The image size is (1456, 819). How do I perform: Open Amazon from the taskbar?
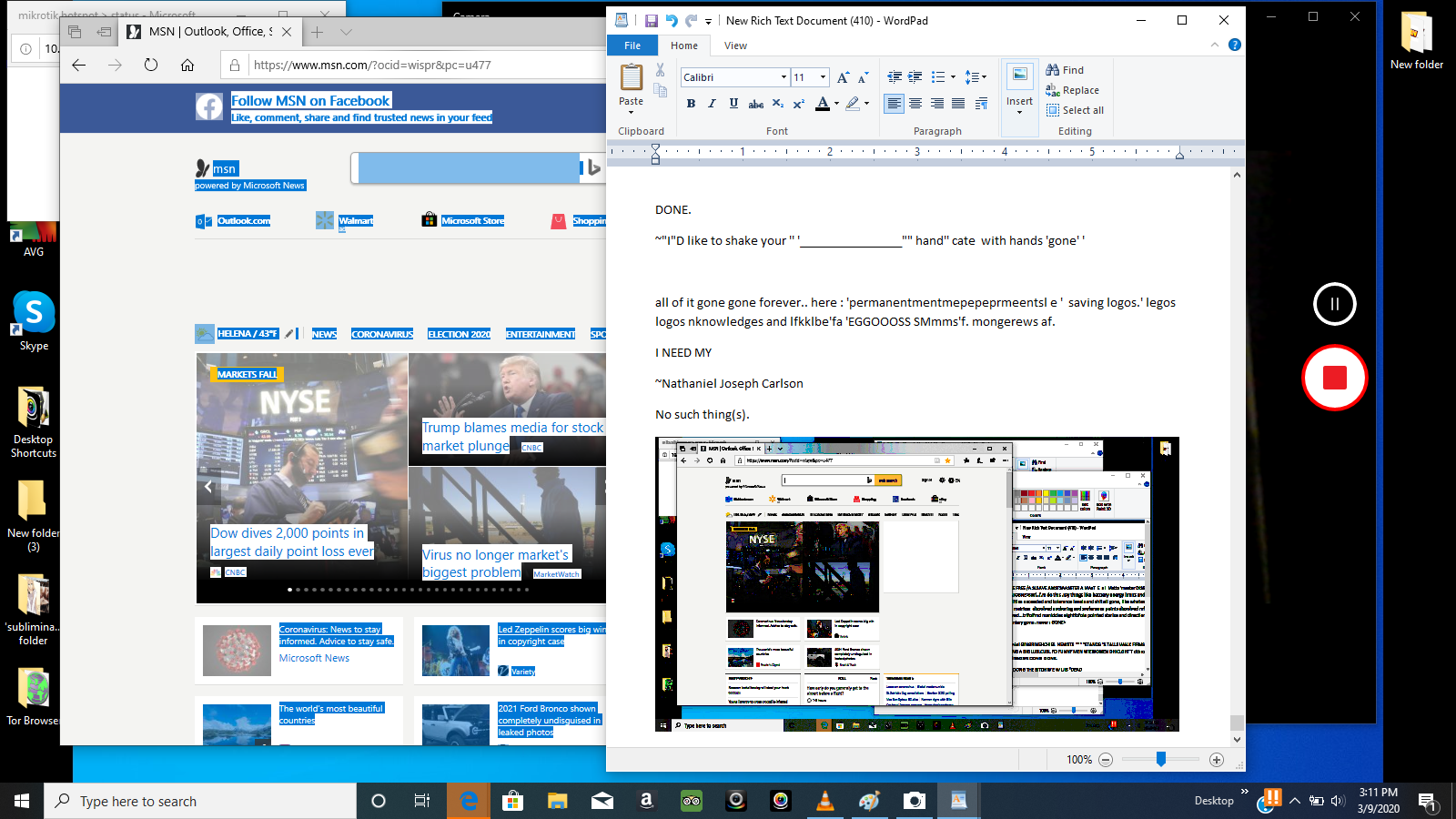tap(646, 801)
